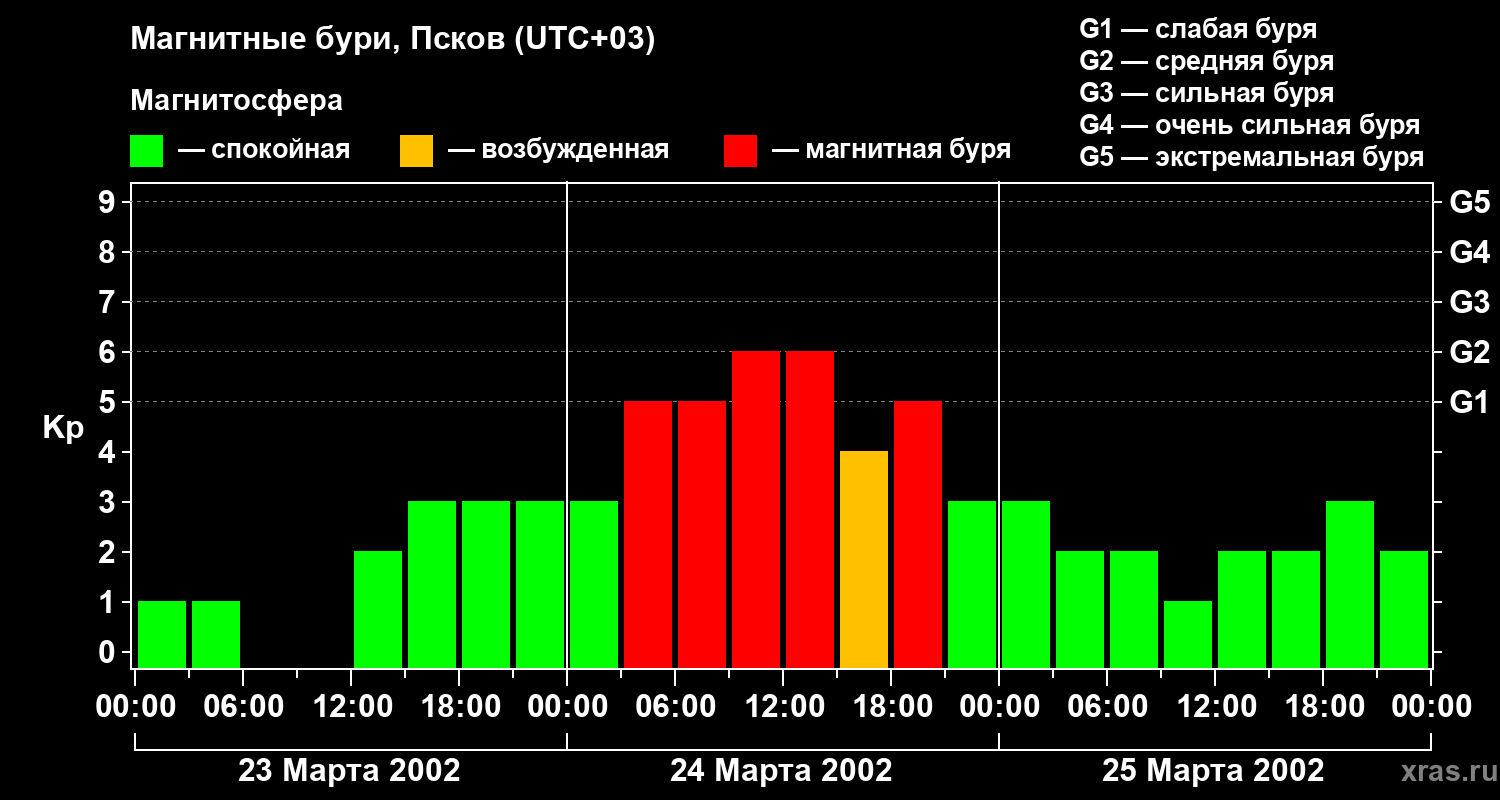The height and width of the screenshot is (800, 1500).
Task: Click the green 21:00–00:00 bar on 24 March
Action: tap(972, 585)
